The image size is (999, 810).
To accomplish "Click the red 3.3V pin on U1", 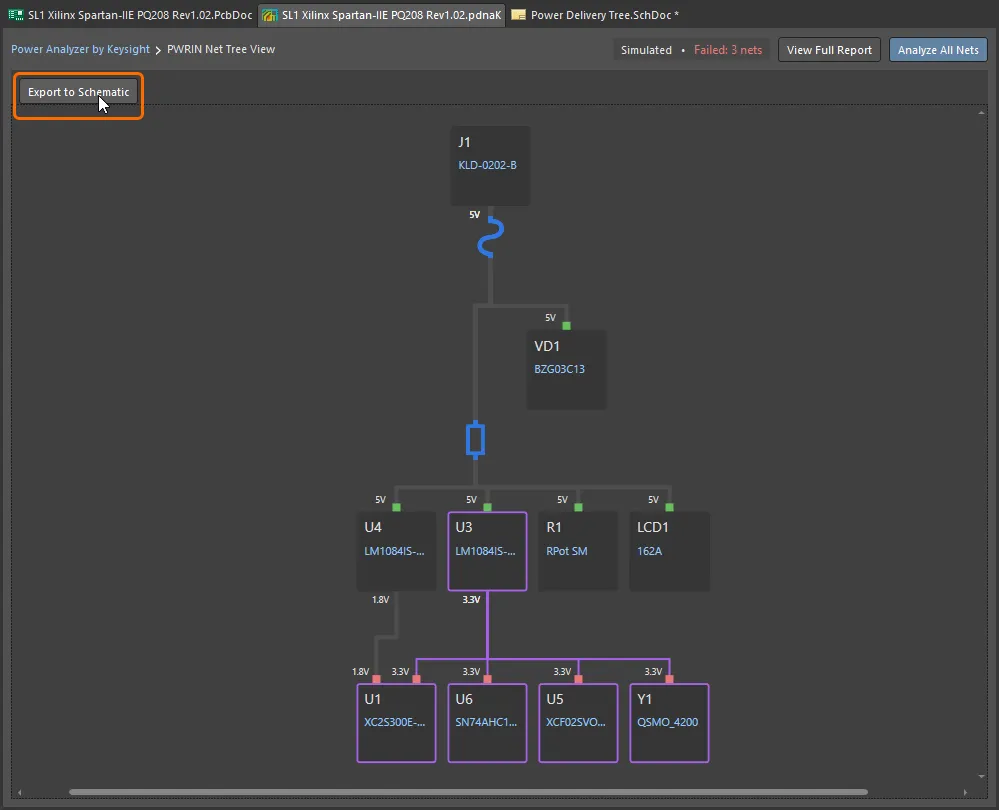I will coord(417,679).
